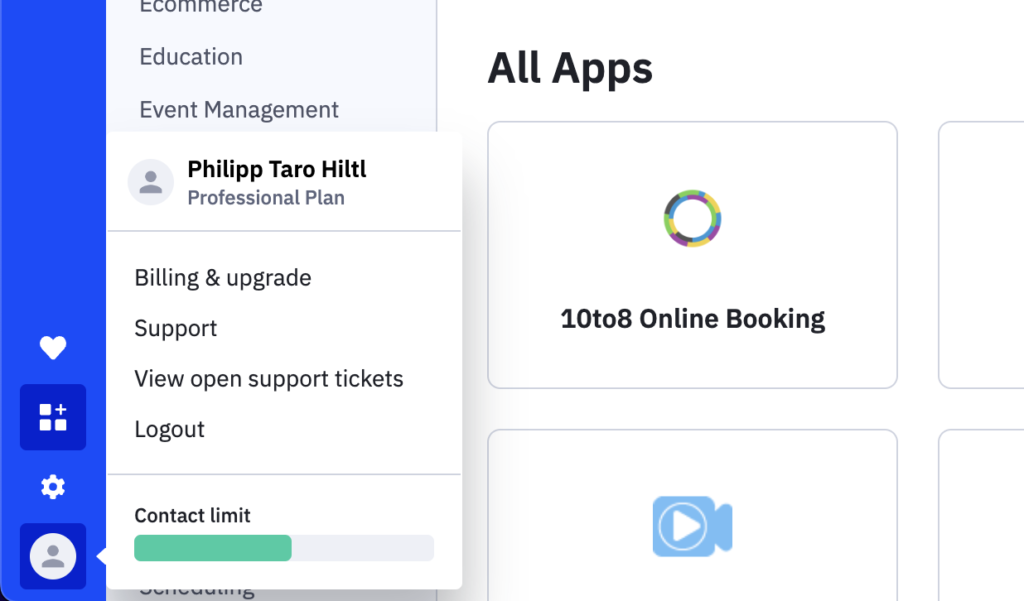Click the Professional Plan label
Screen dimensions: 1024x601
click(266, 198)
